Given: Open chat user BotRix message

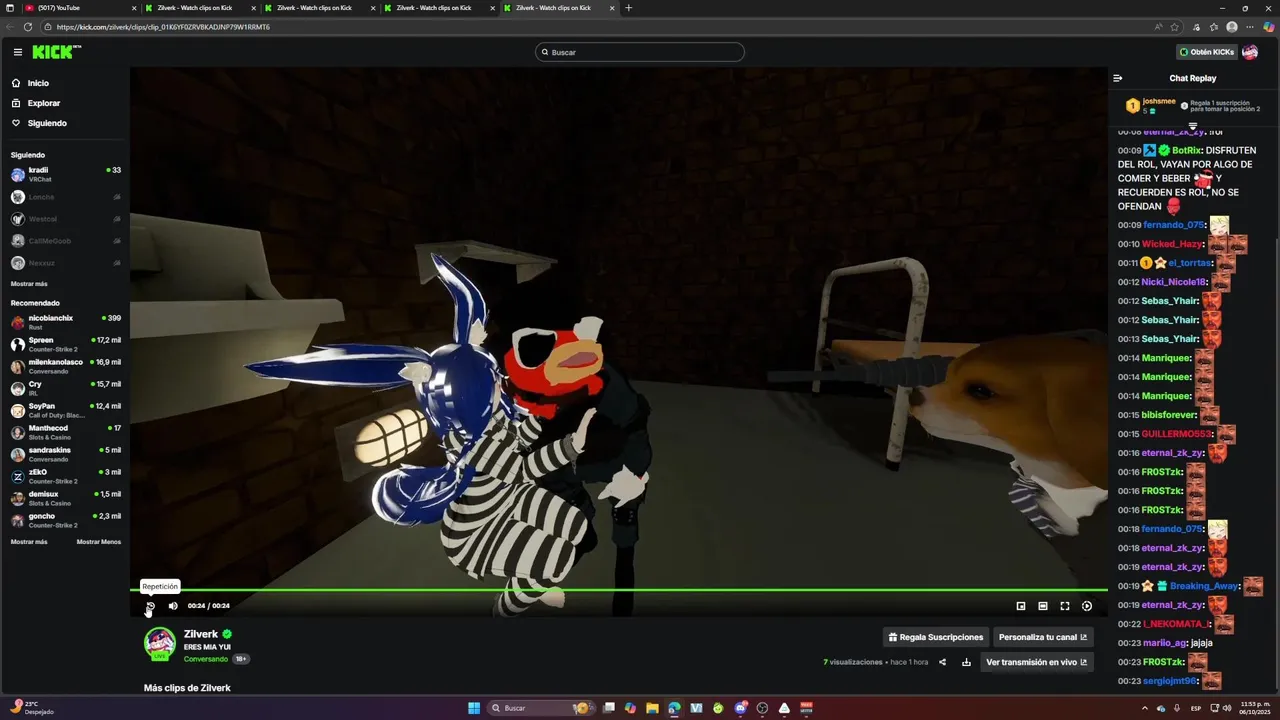Looking at the screenshot, I should (1188, 150).
